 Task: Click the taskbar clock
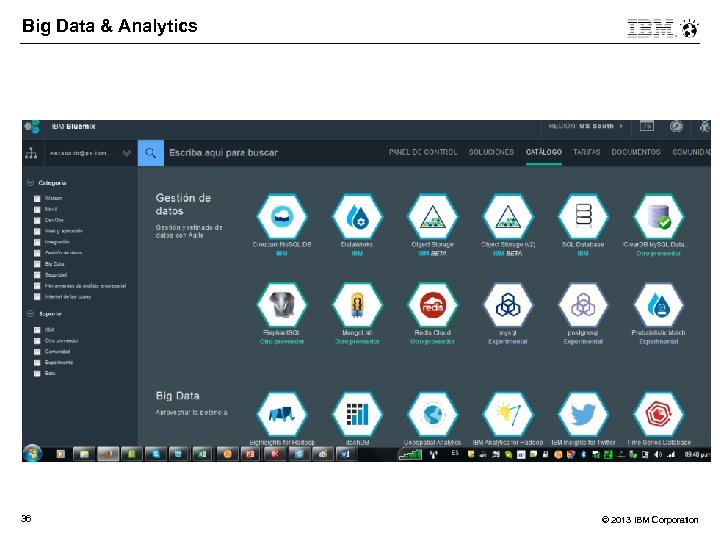point(698,455)
